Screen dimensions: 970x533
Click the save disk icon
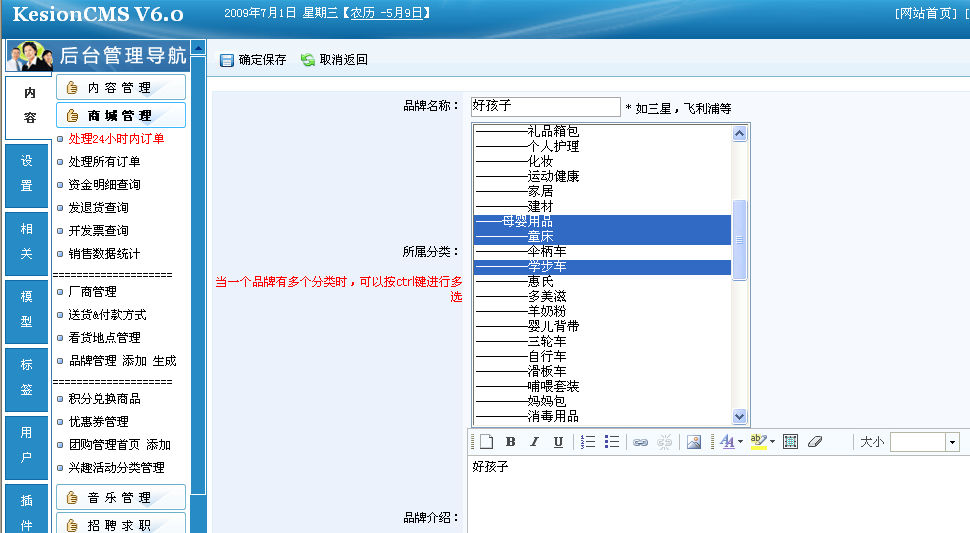point(227,60)
